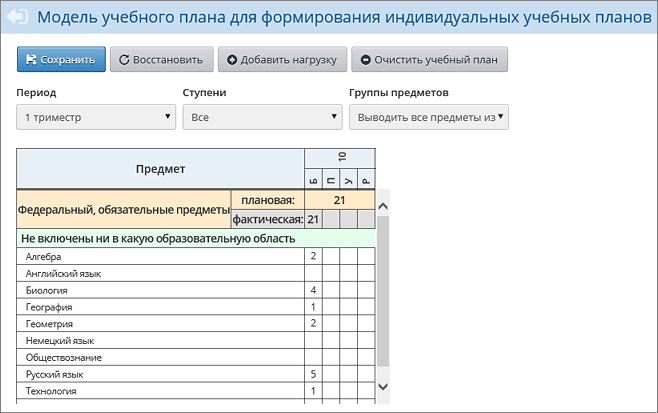Click the Восстановить restore button
The image size is (658, 413).
(x=162, y=59)
